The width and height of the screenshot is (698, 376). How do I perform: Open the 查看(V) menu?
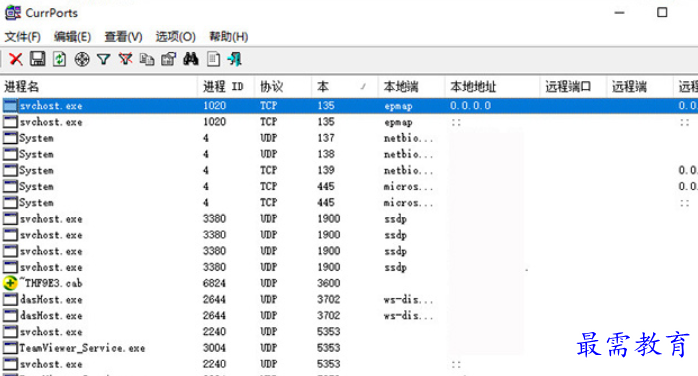(x=123, y=36)
